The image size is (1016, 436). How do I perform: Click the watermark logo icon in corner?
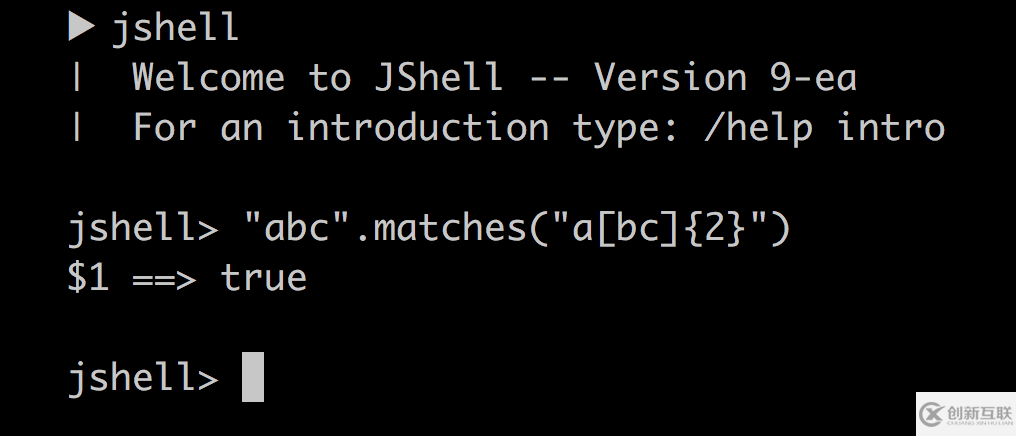pyautogui.click(x=933, y=413)
